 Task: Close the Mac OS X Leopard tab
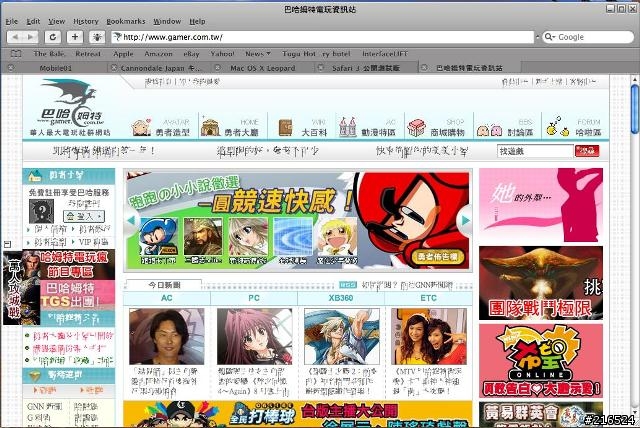click(x=218, y=68)
